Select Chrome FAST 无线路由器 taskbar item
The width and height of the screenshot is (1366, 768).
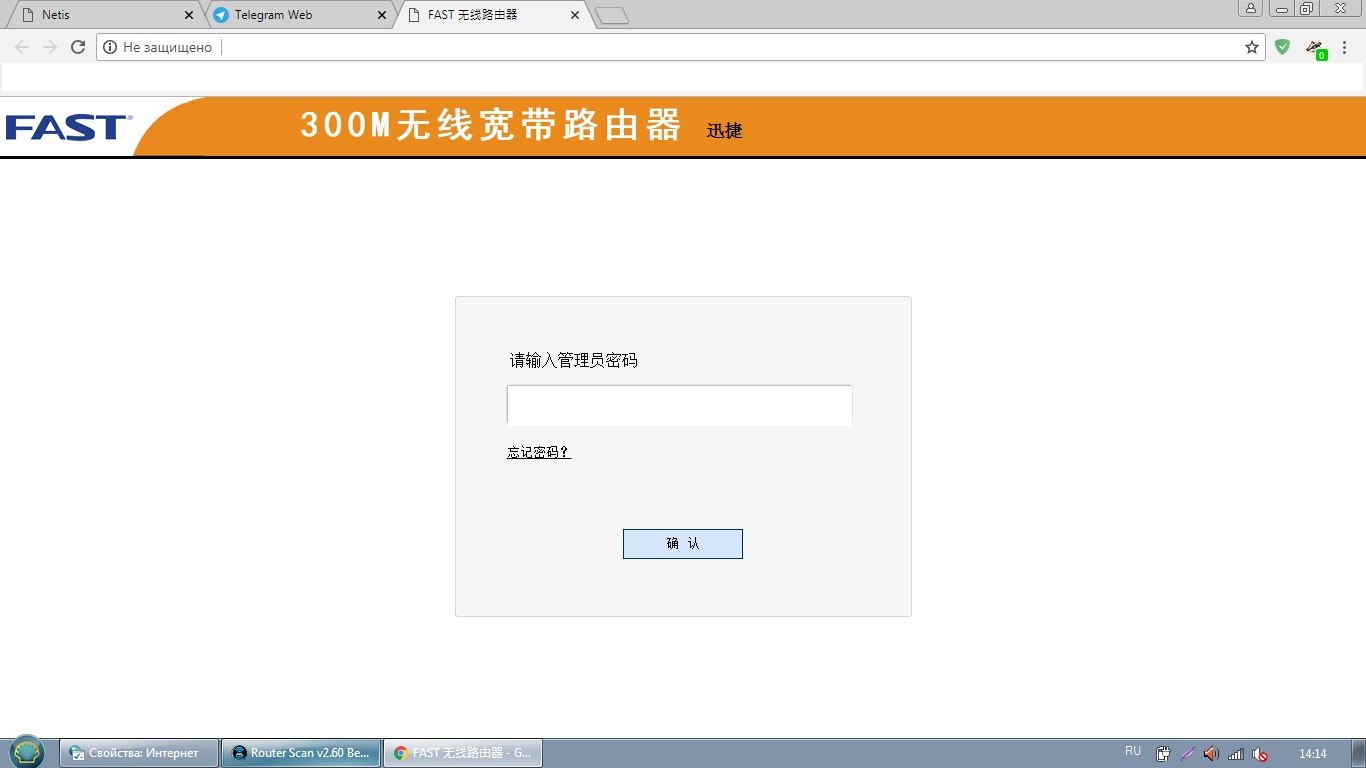pos(463,753)
